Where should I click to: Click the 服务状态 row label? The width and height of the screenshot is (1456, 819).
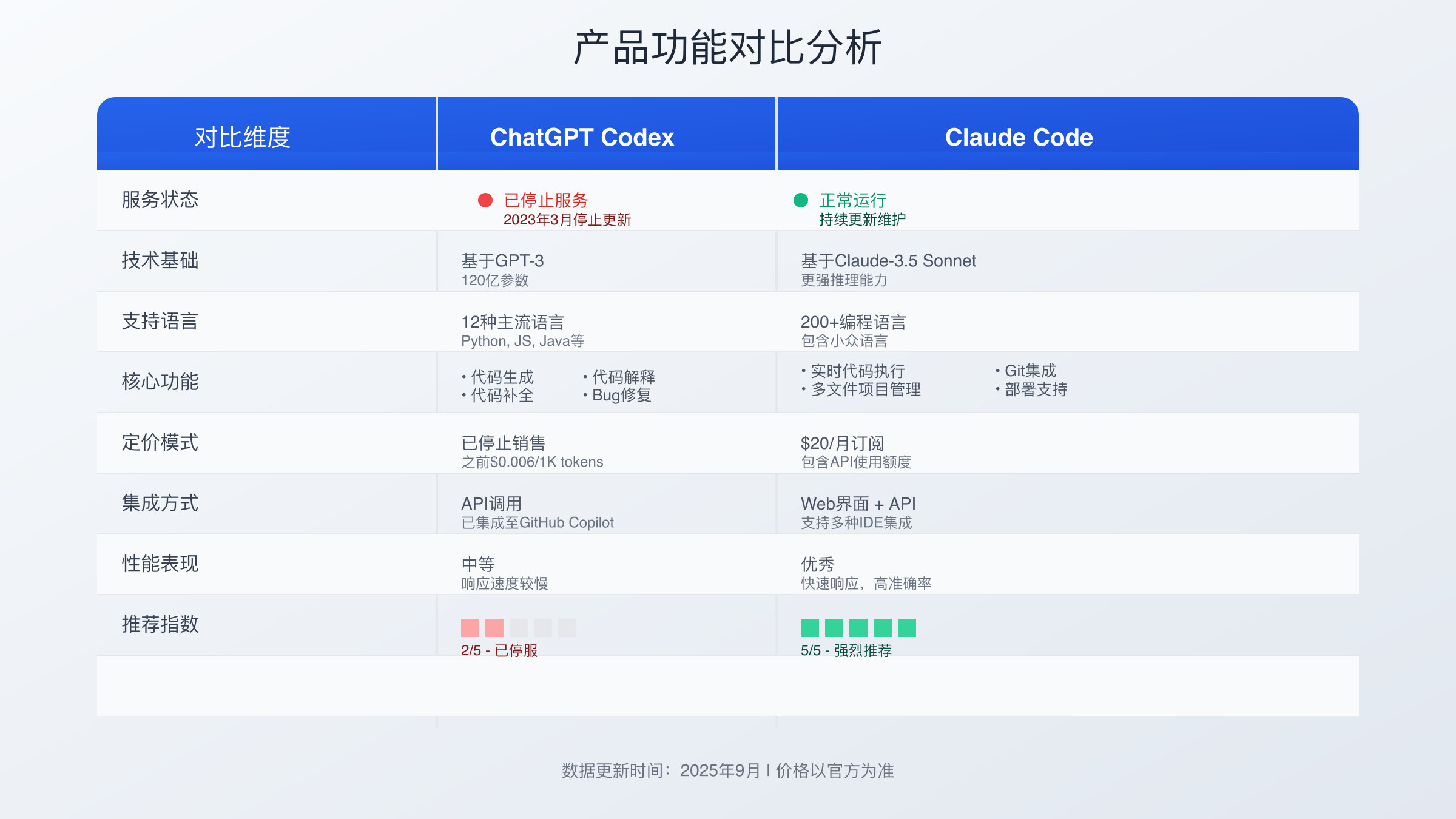point(160,200)
